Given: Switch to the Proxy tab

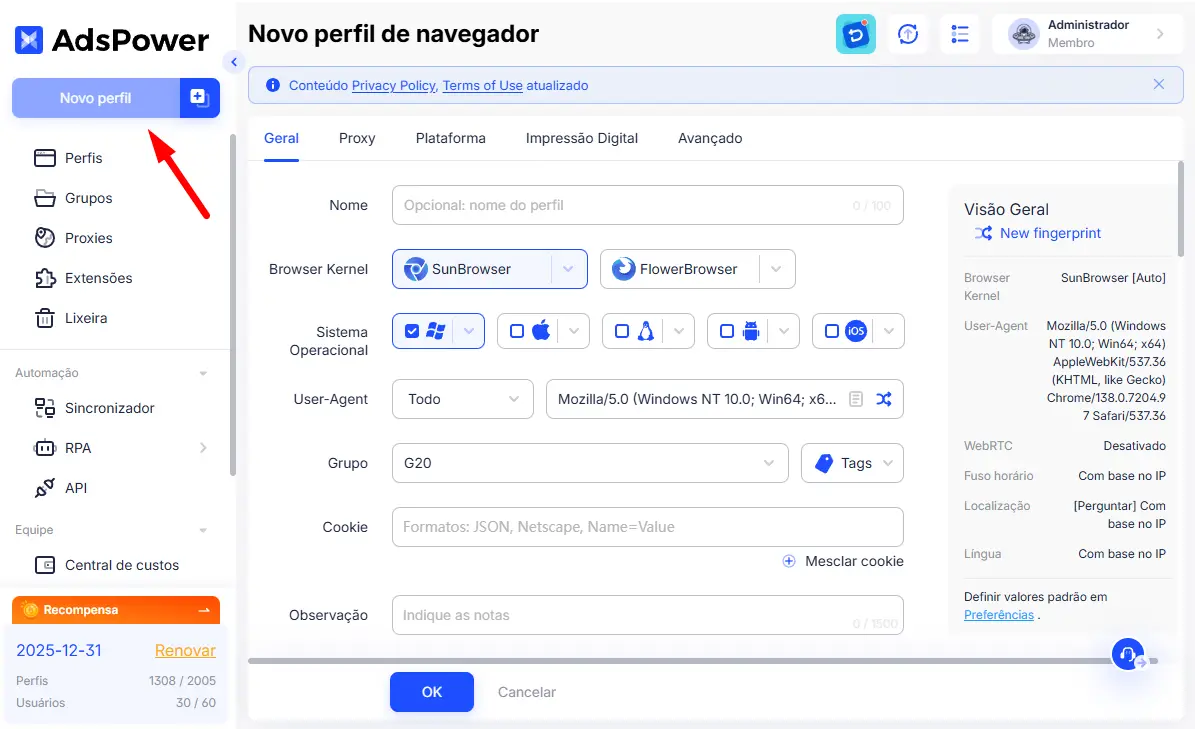Looking at the screenshot, I should pos(357,138).
